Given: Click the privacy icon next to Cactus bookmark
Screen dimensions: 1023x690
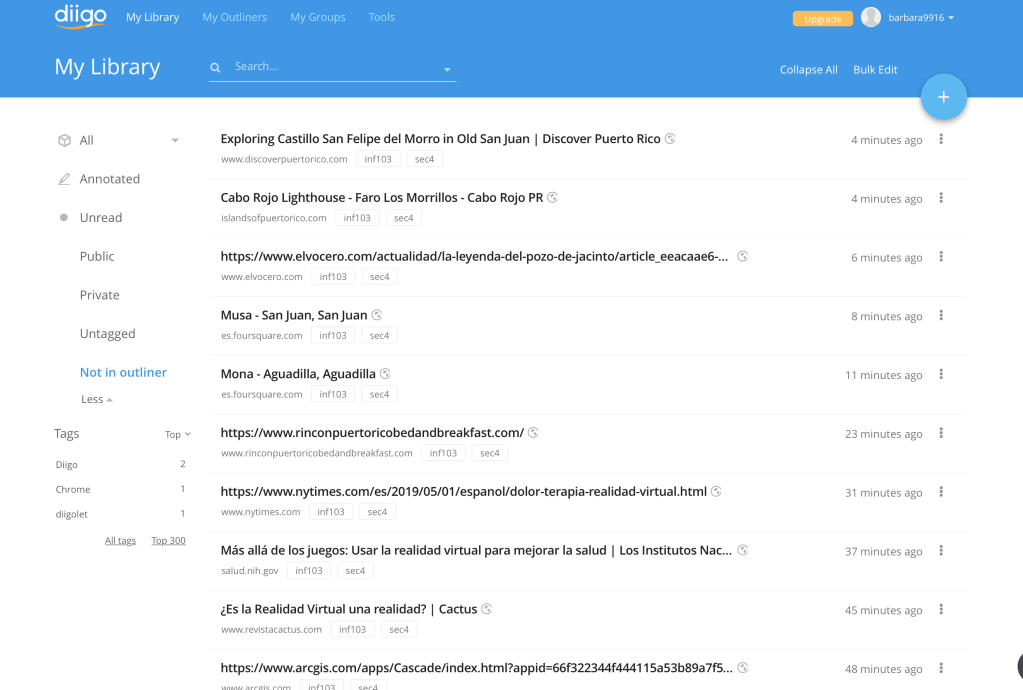Looking at the screenshot, I should 487,609.
